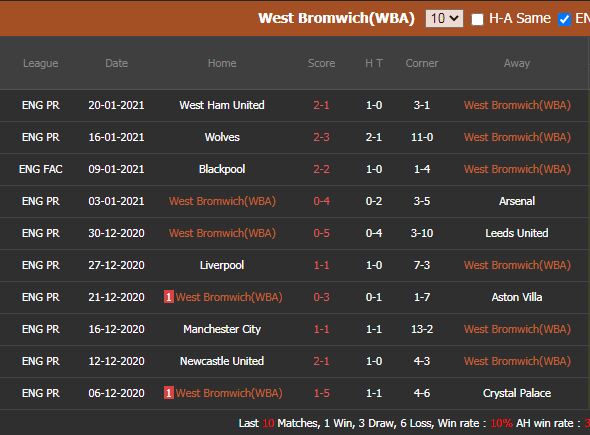Uncheck the checked box right of H-A Same

(564, 19)
